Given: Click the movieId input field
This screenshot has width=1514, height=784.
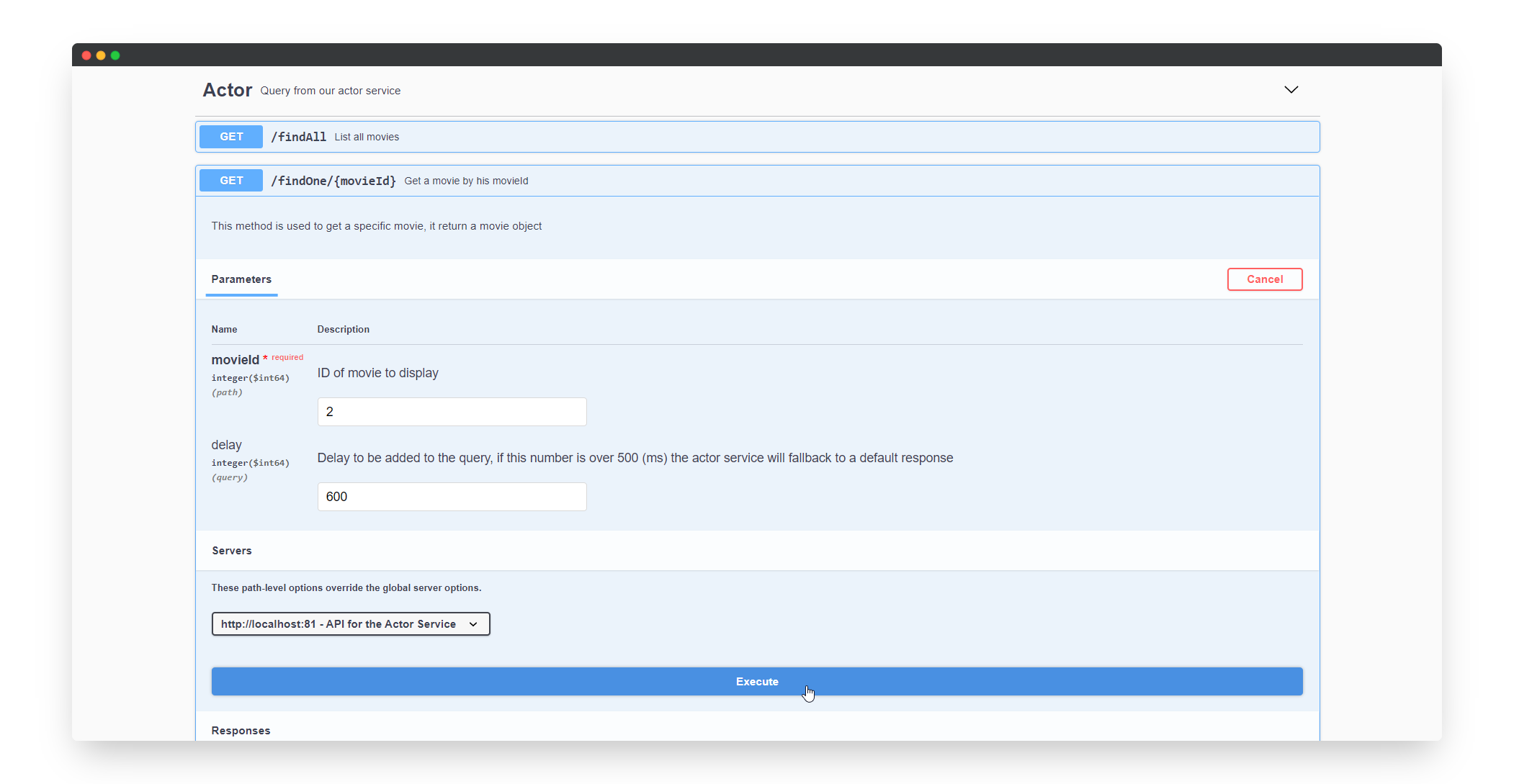Looking at the screenshot, I should point(452,412).
